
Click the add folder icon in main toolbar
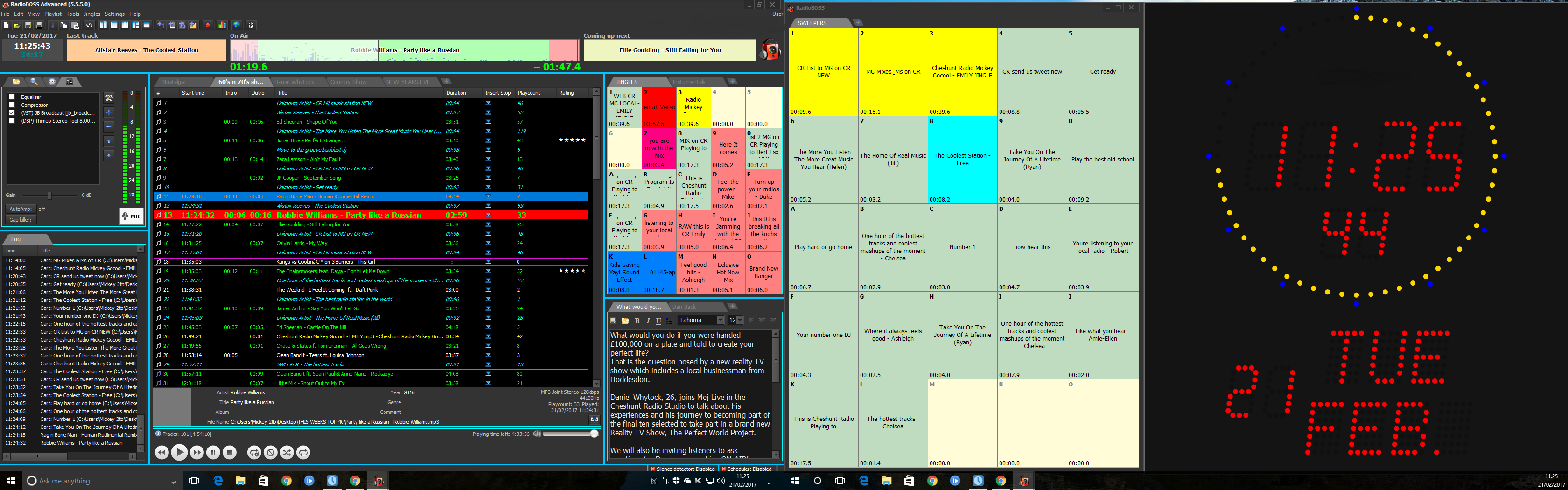click(193, 25)
